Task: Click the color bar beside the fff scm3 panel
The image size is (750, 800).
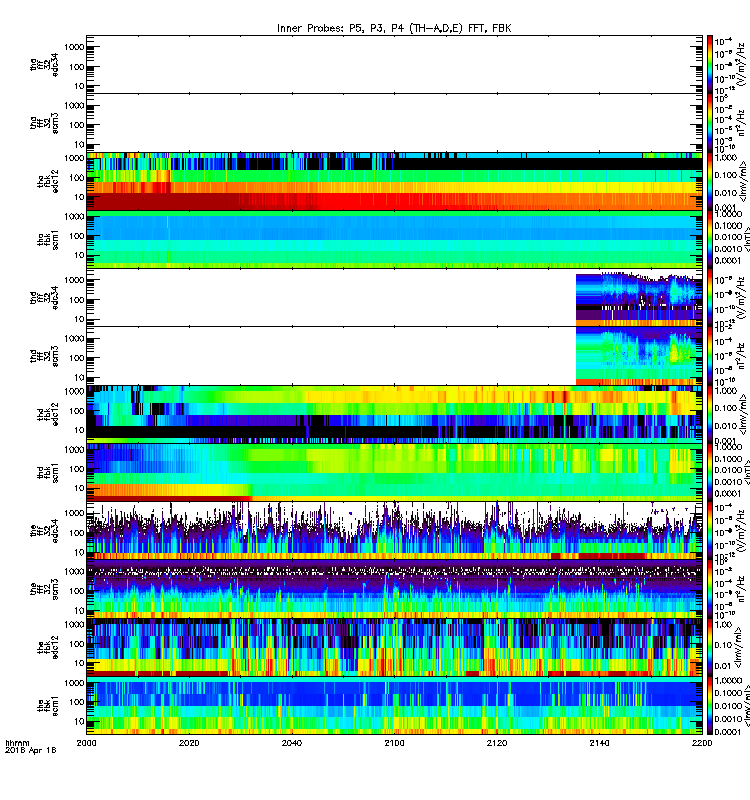Action: 709,589
